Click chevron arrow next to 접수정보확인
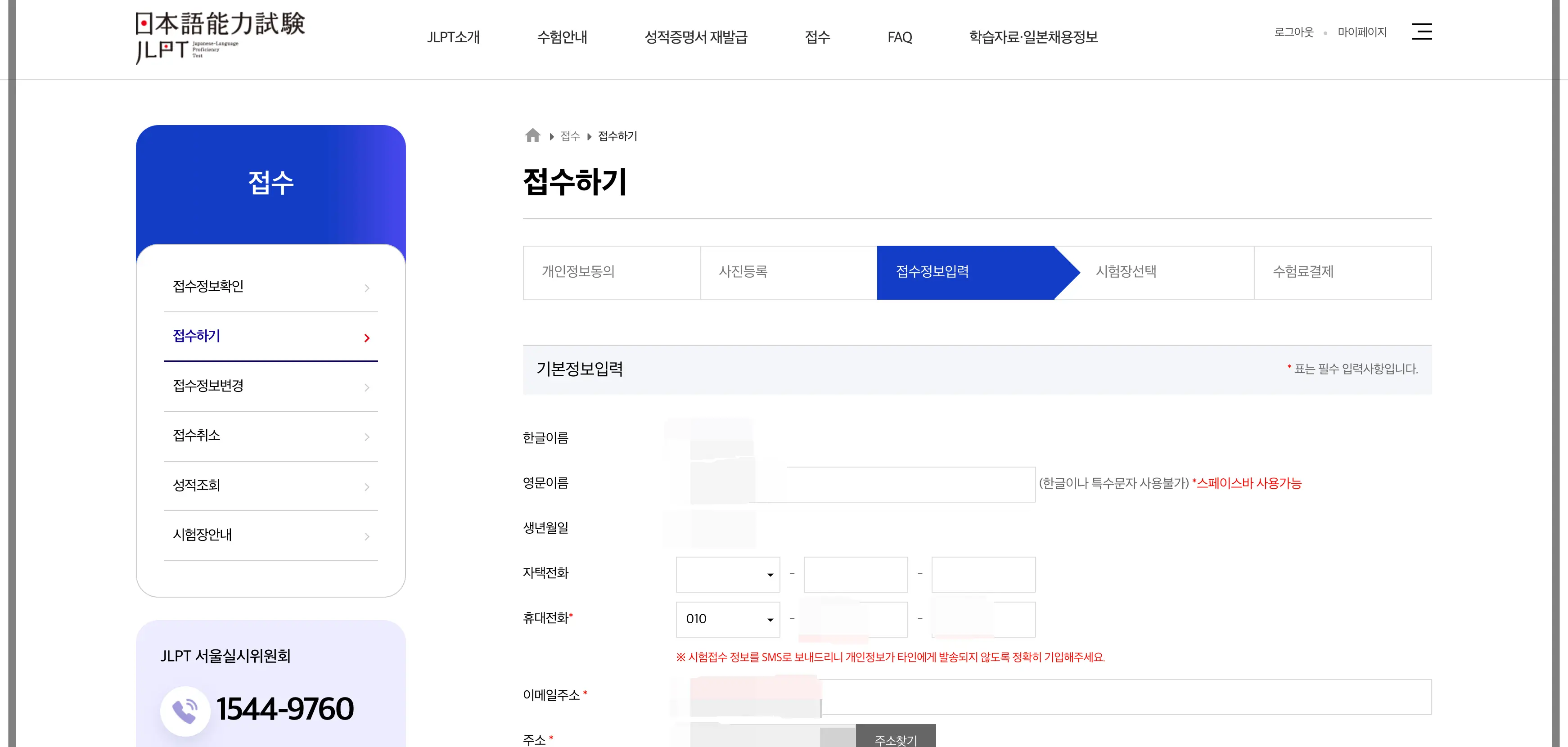Image resolution: width=1568 pixels, height=747 pixels. 366,288
